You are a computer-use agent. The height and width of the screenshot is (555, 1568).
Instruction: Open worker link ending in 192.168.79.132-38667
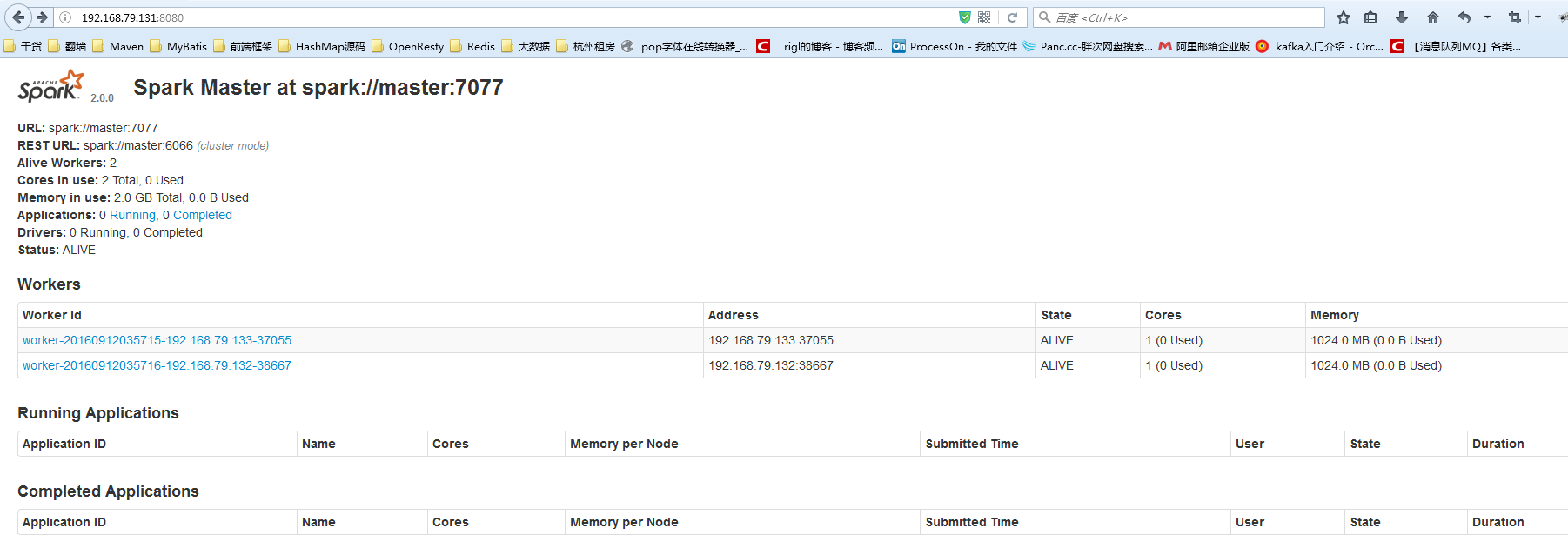click(157, 365)
